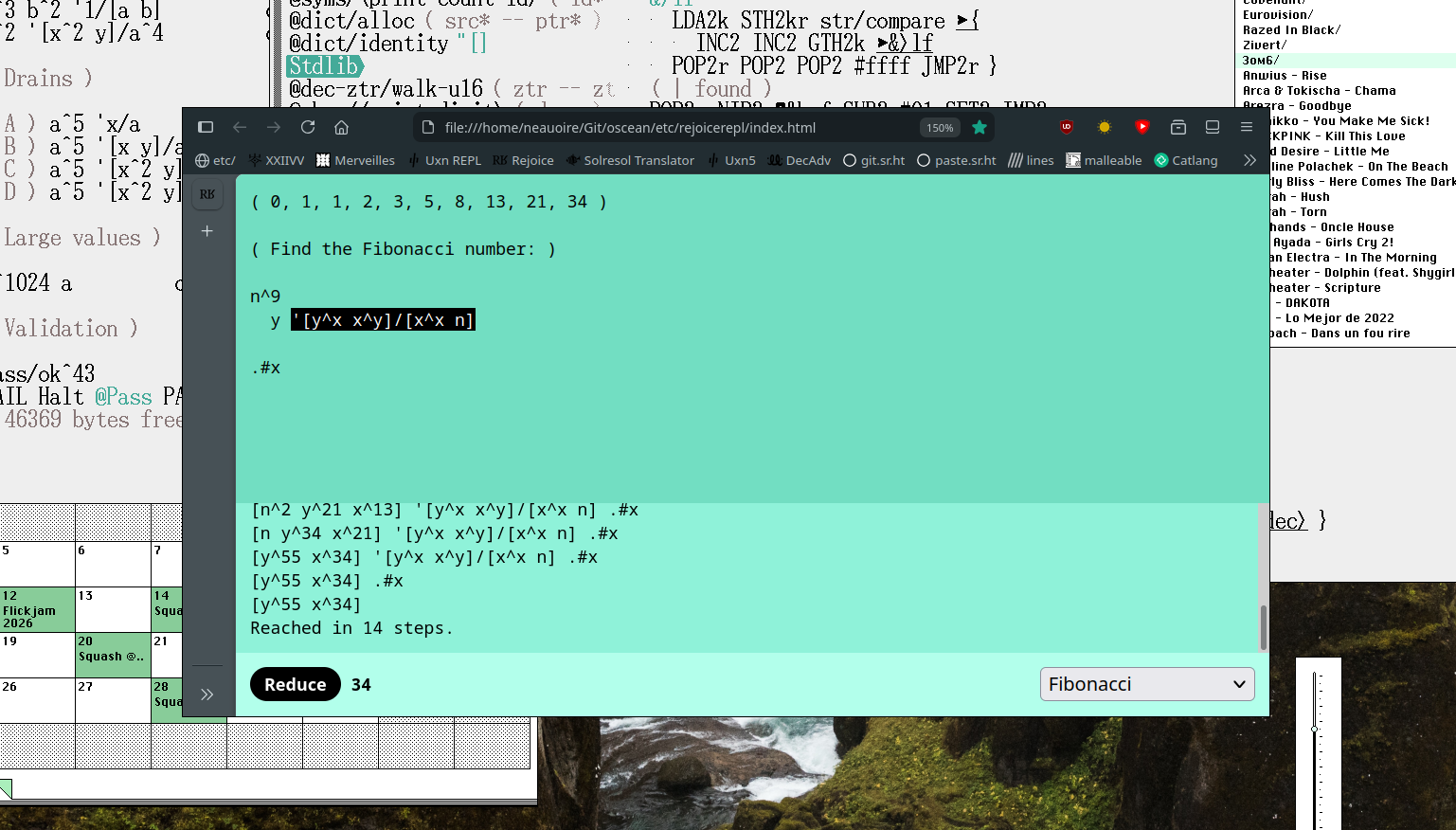Screen dimensions: 1456x830
Task: Click the vertical volume slider handle
Action: pos(1315,729)
